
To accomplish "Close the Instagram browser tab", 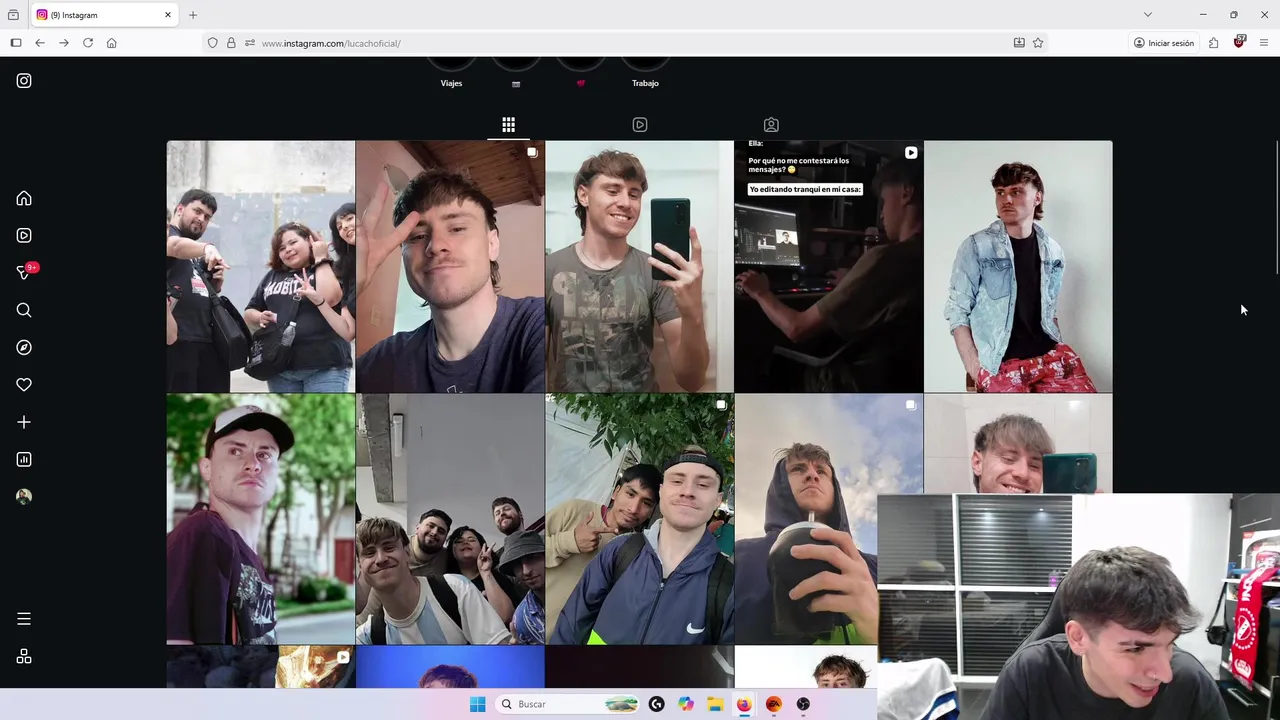I will [168, 15].
